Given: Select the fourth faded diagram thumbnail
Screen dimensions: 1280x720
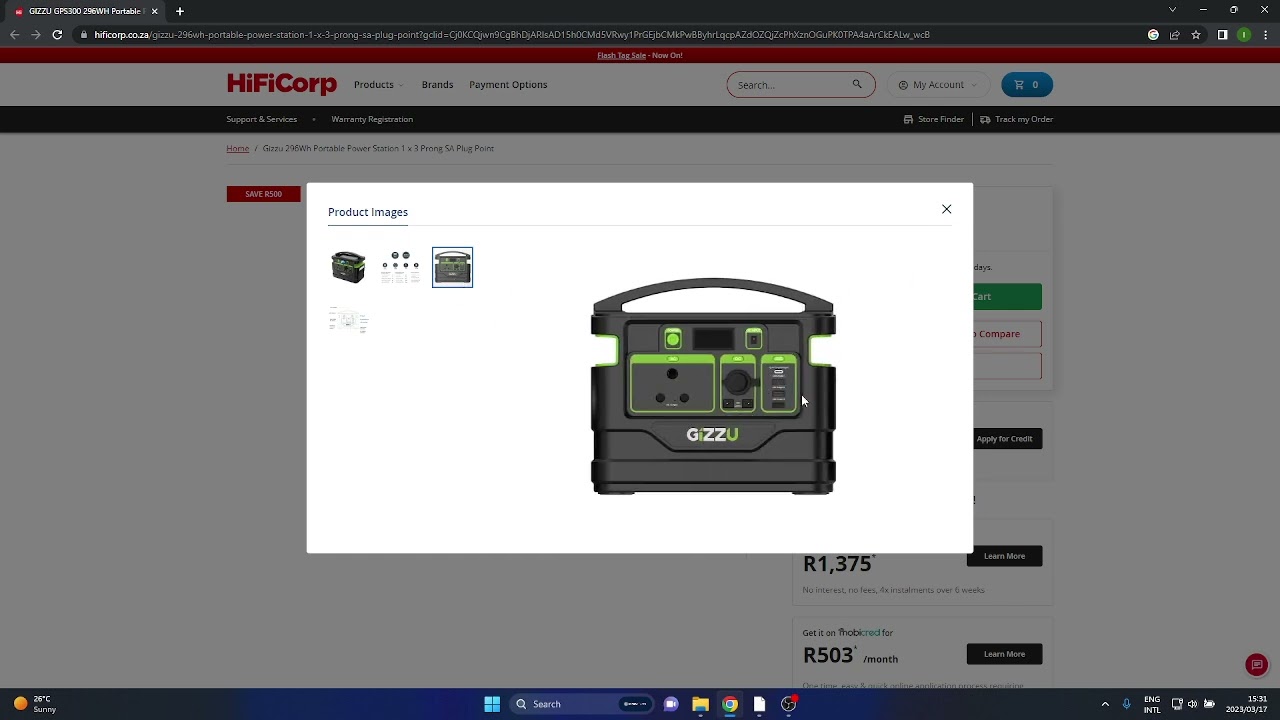Looking at the screenshot, I should [348, 320].
